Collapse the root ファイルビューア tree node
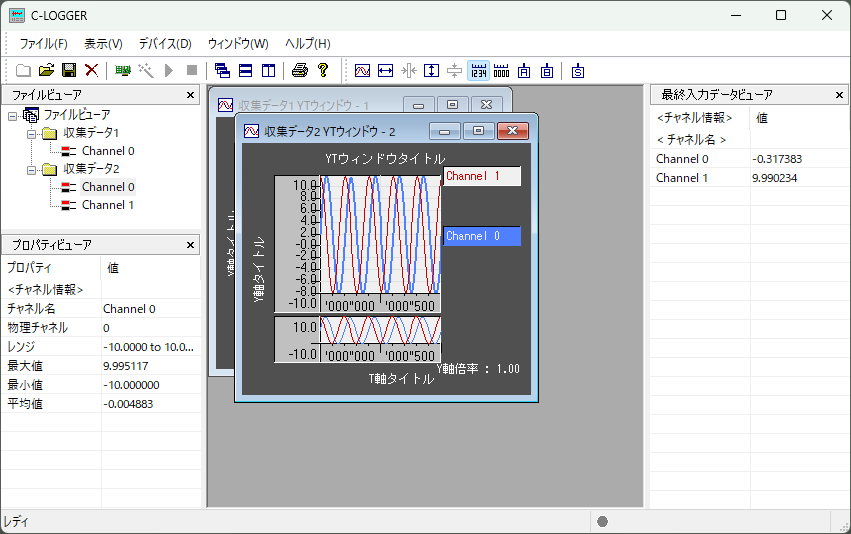The image size is (851, 534). [13, 115]
